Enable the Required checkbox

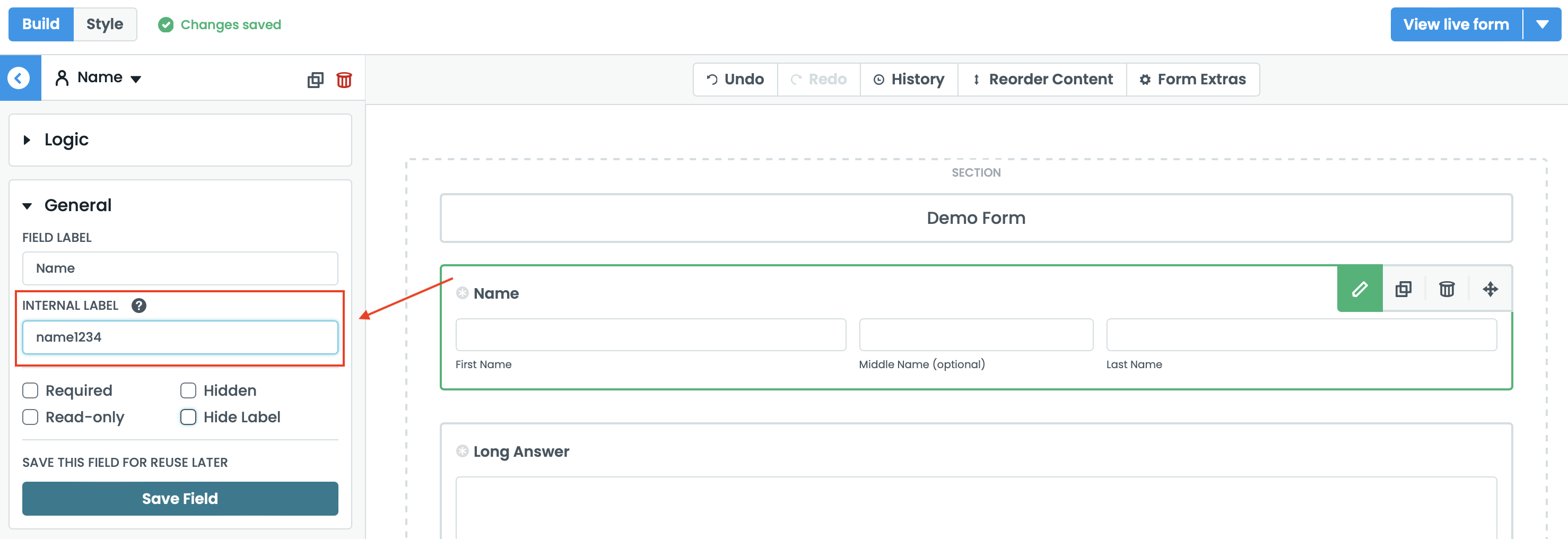coord(30,390)
